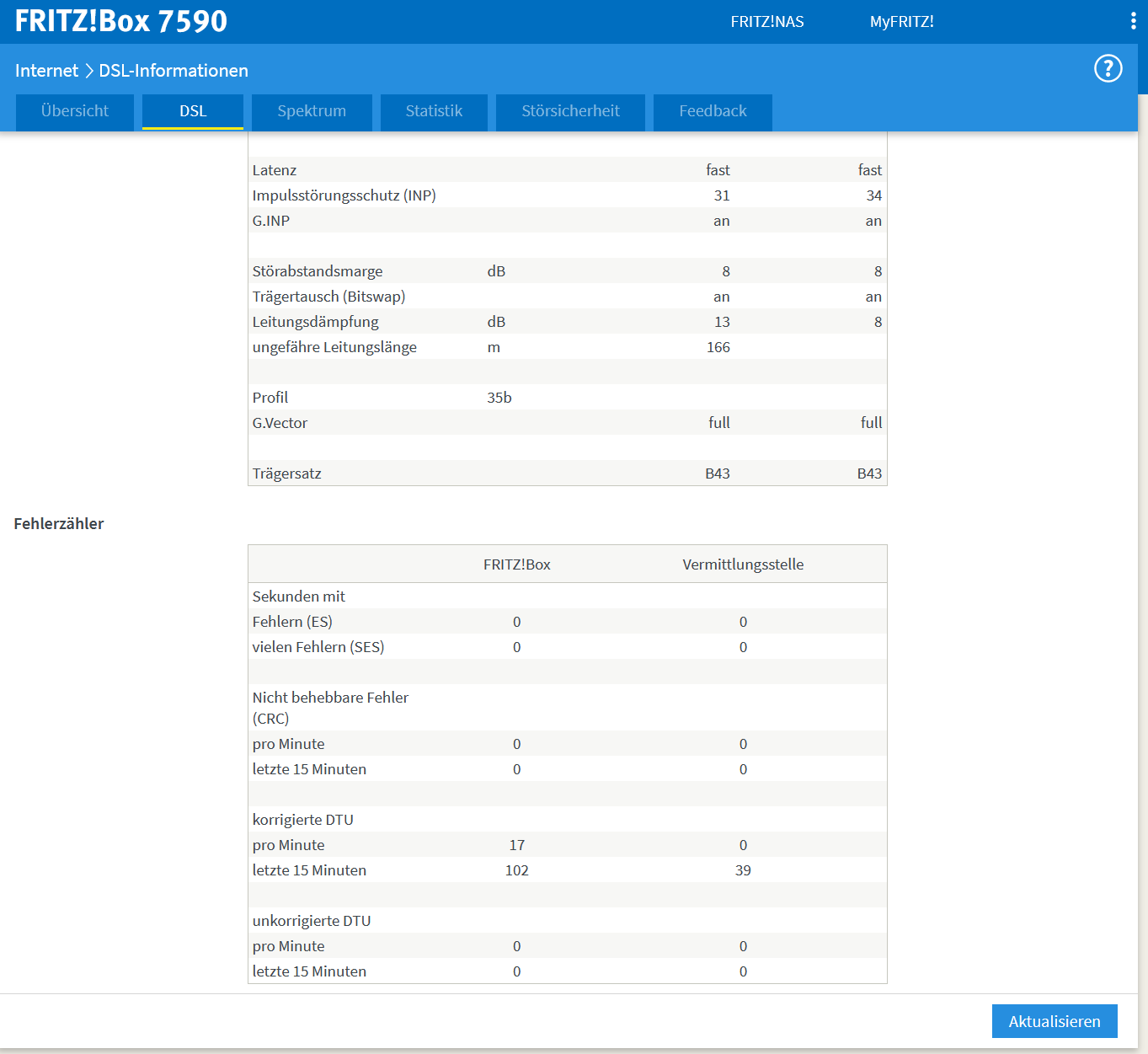
Task: Select korrigierte DTU value 39
Action: coord(743,870)
